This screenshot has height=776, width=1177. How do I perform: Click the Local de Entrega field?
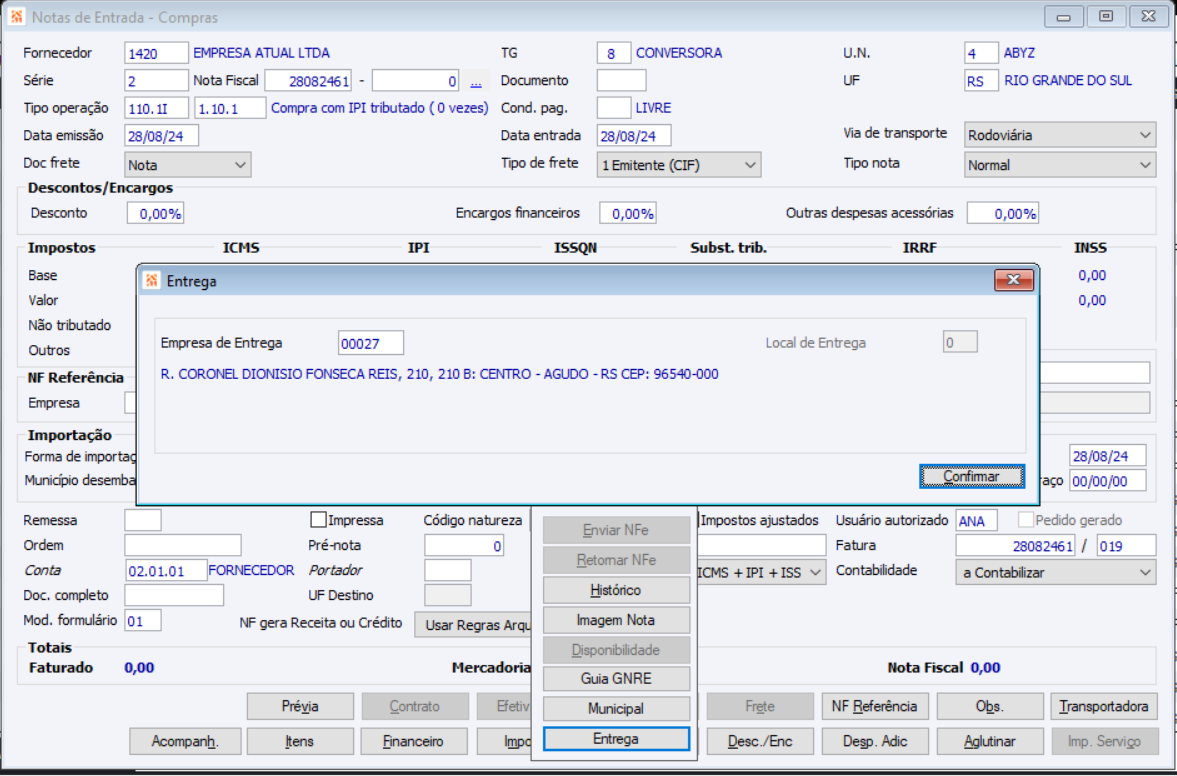click(x=960, y=342)
